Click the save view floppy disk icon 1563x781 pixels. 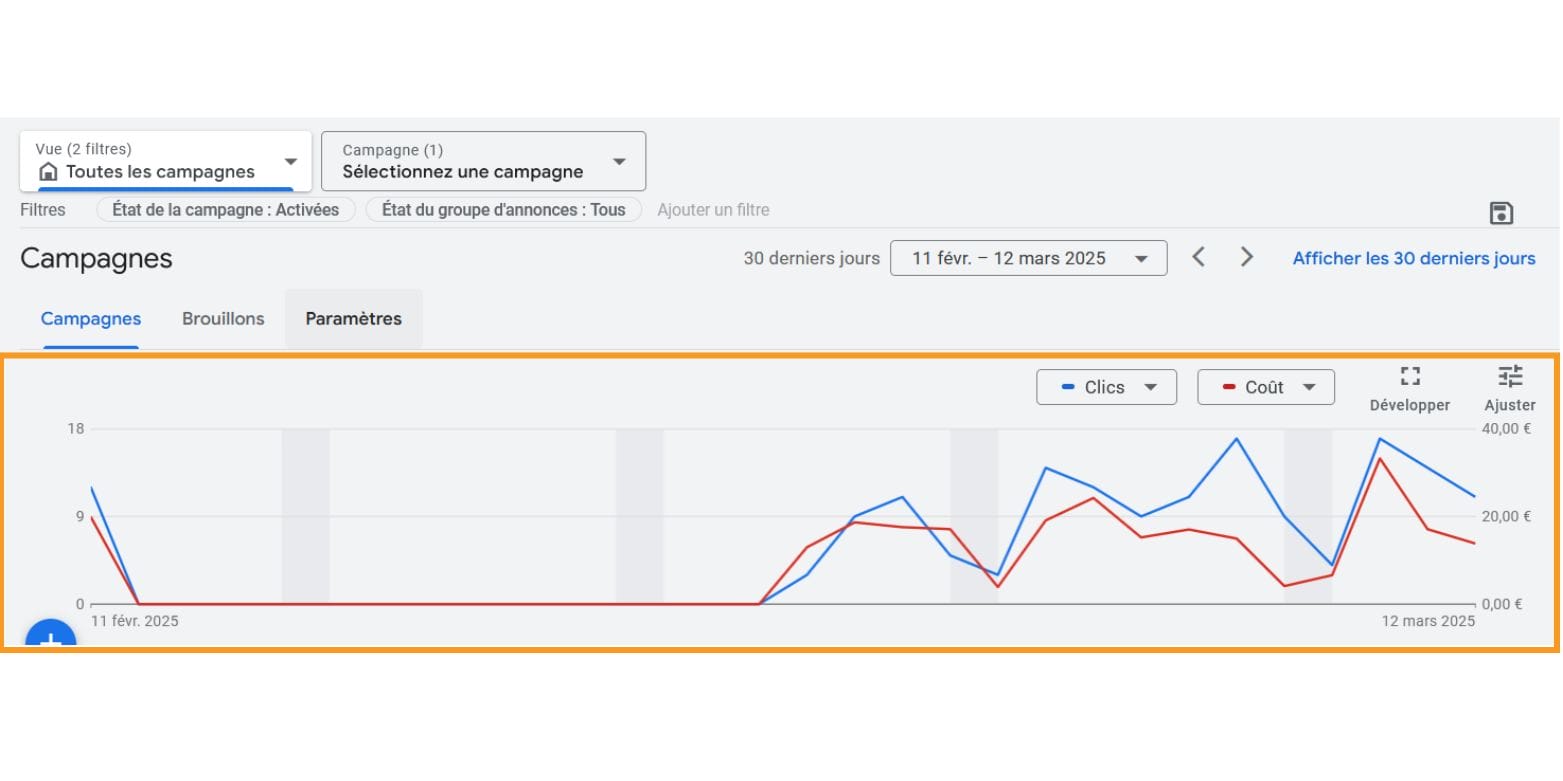click(x=1501, y=213)
